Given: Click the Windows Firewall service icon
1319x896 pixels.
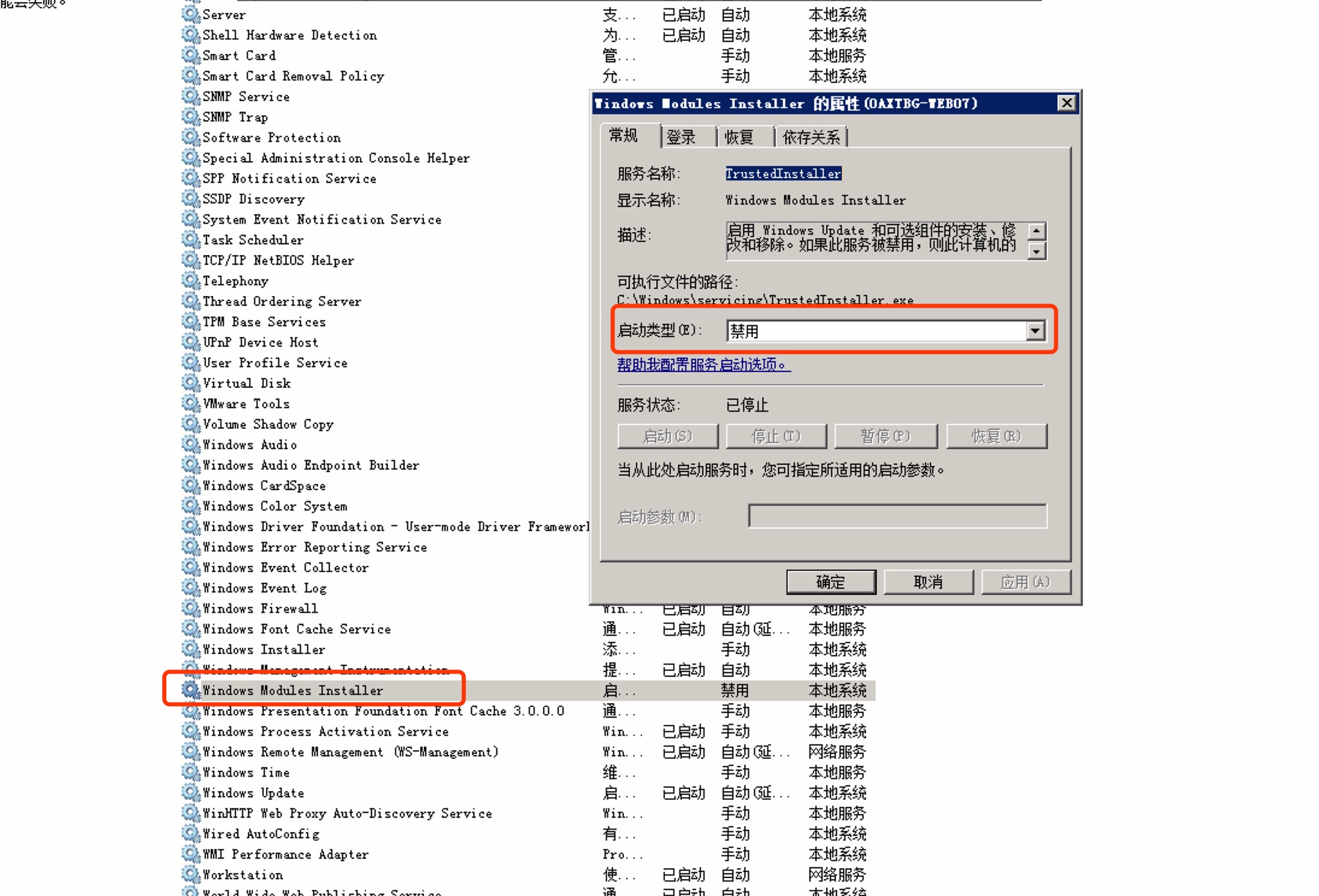Looking at the screenshot, I should click(x=190, y=608).
